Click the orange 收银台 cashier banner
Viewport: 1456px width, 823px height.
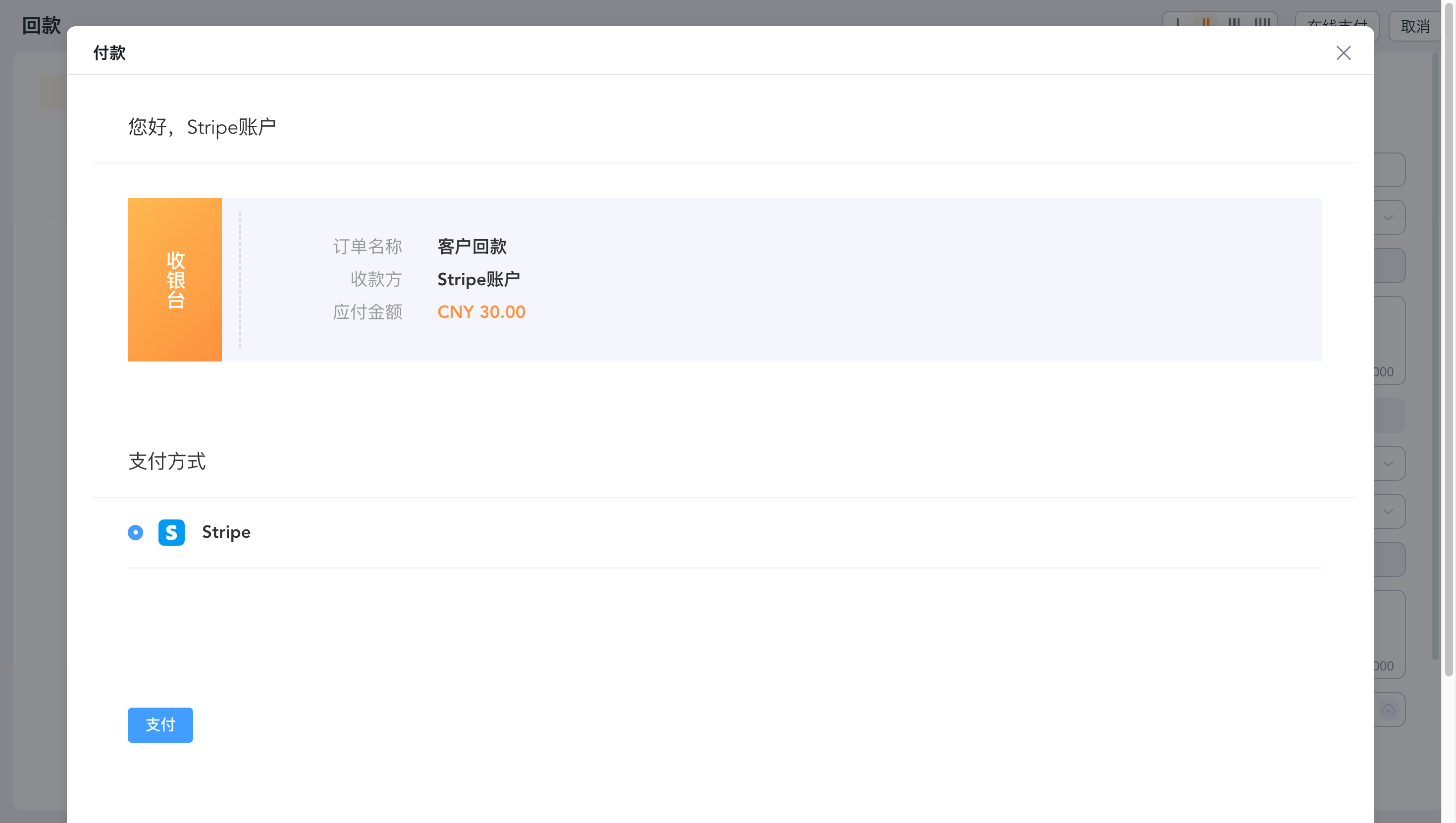click(175, 279)
